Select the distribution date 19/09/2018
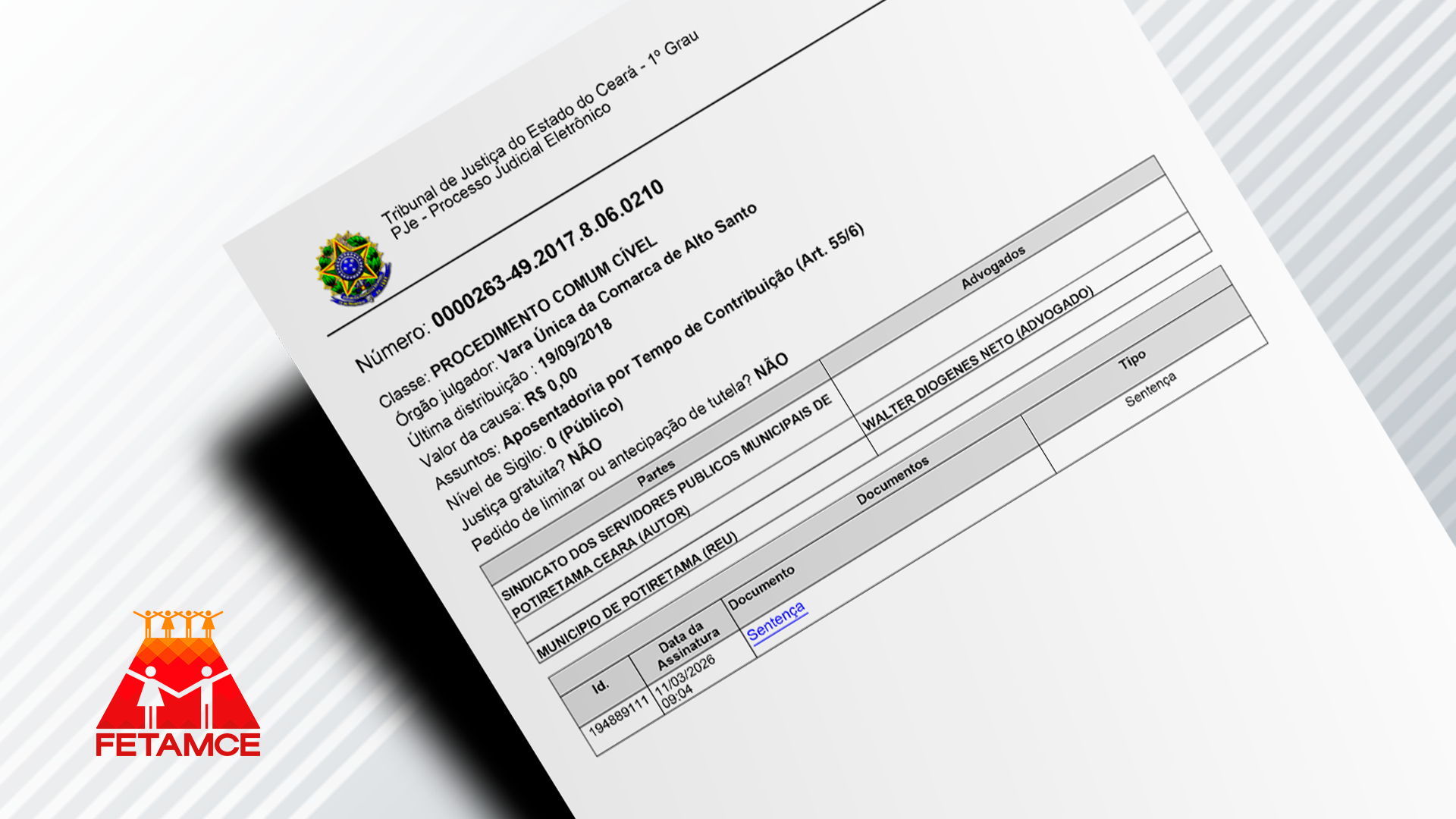This screenshot has height=819, width=1456. point(575,344)
